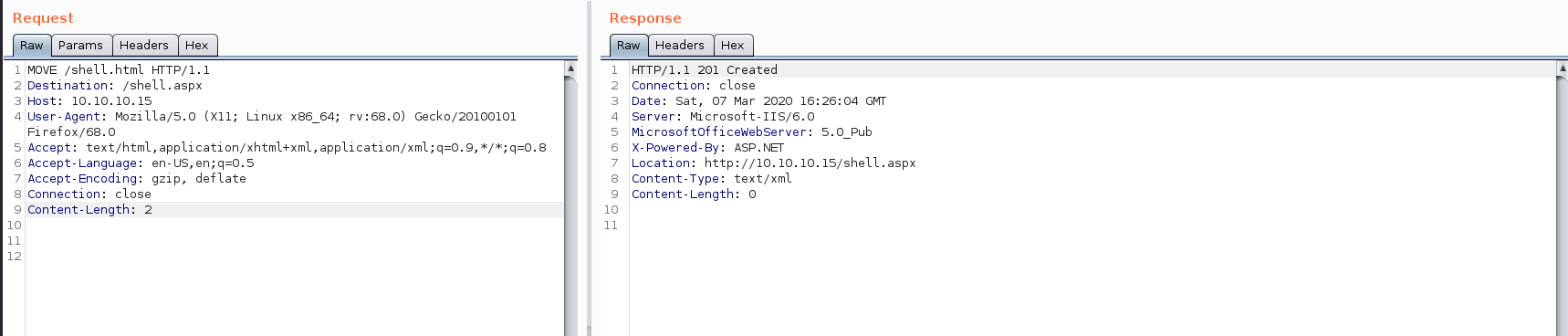Click the X-Powered-By: ASP.NET line
The image size is (1568, 336).
pos(708,148)
